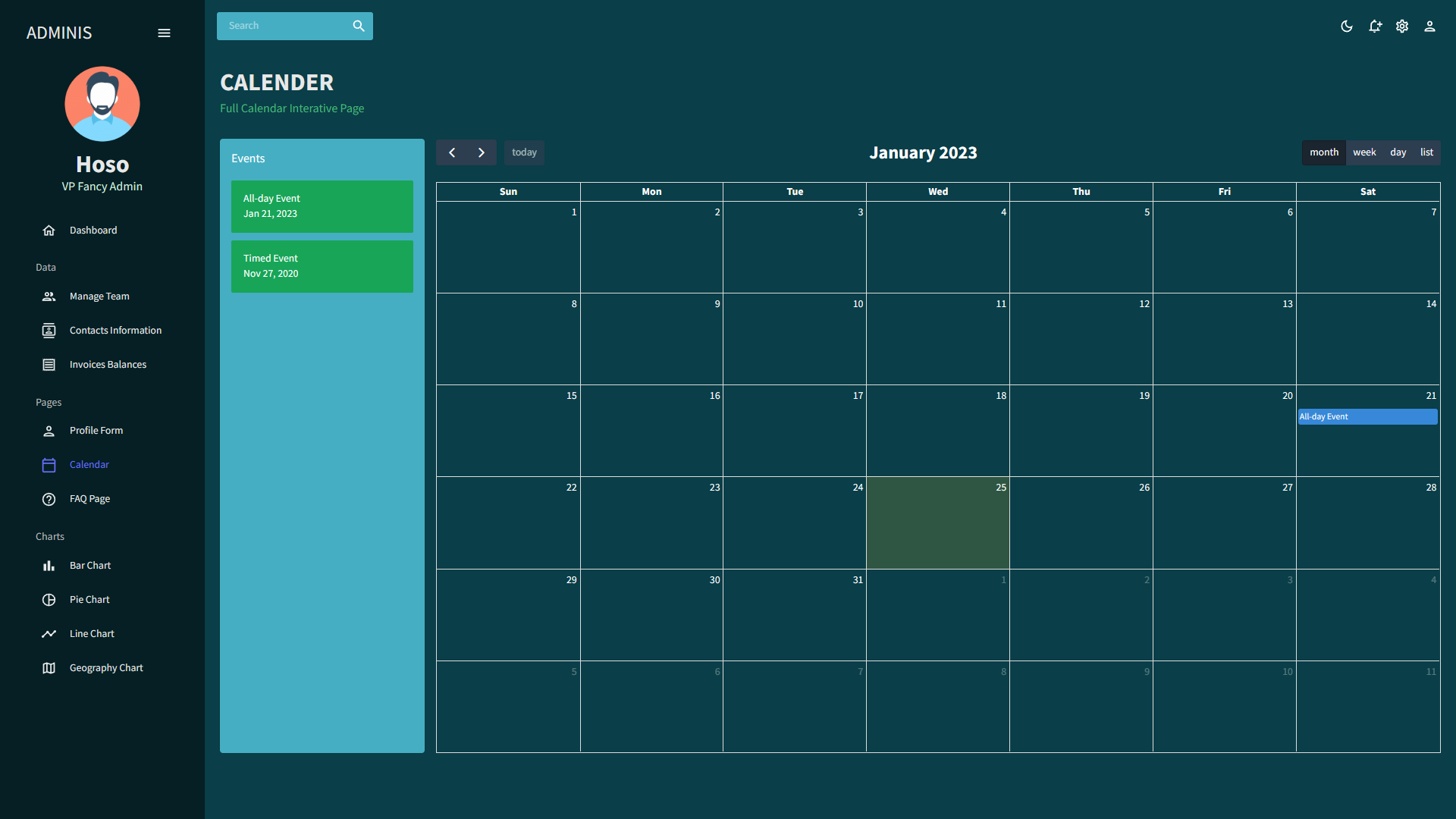Click the search magnifier icon

click(359, 26)
